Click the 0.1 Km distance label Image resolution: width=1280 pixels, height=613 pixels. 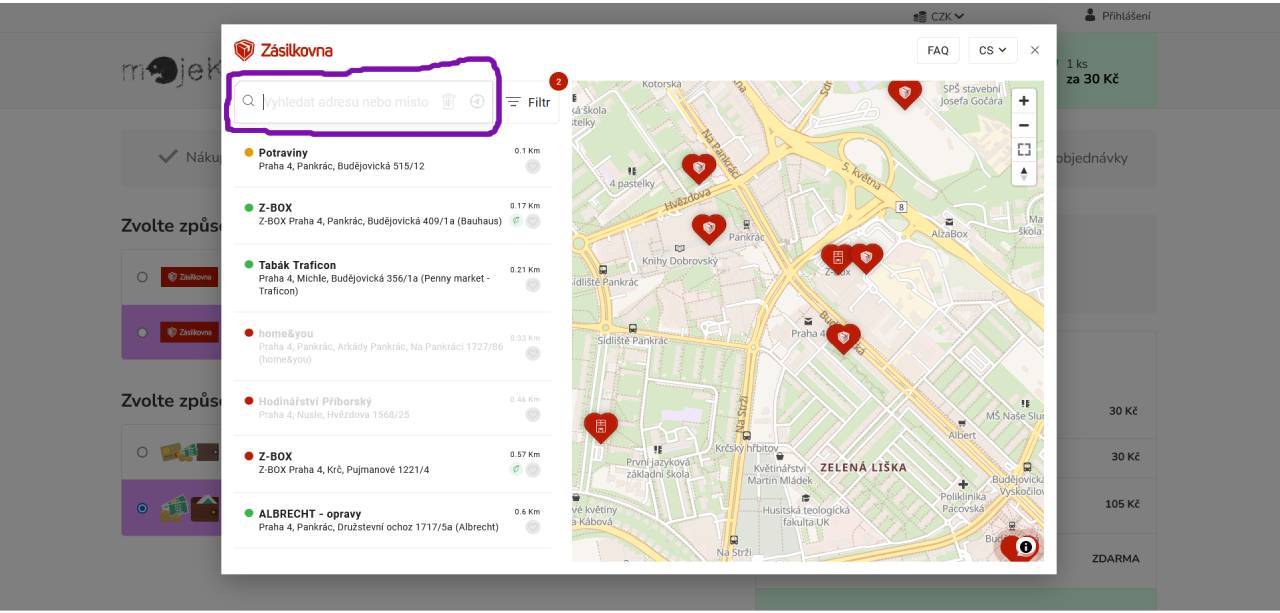click(x=527, y=151)
